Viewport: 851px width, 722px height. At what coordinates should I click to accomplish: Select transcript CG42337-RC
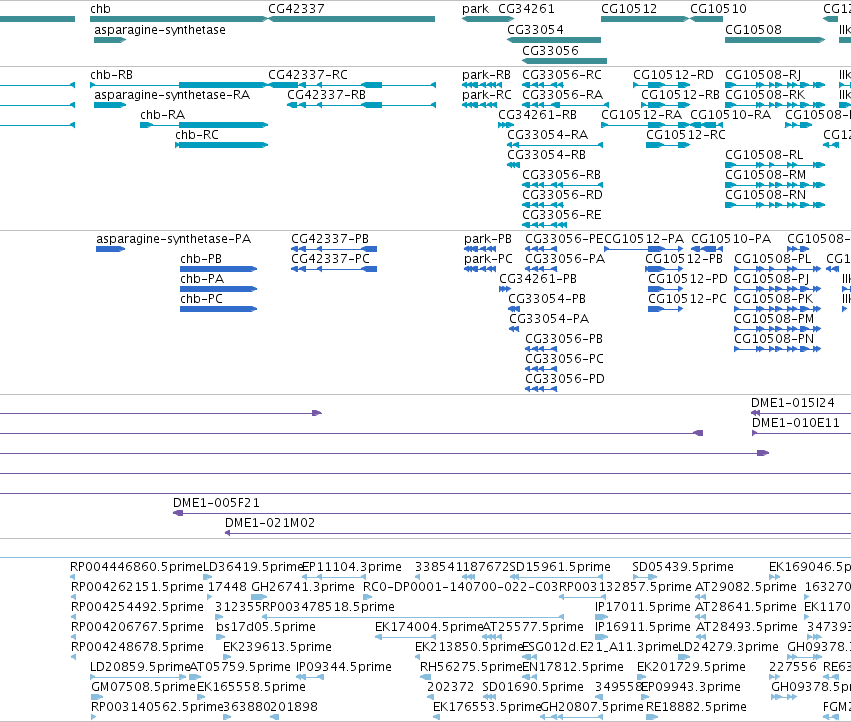pyautogui.click(x=308, y=75)
